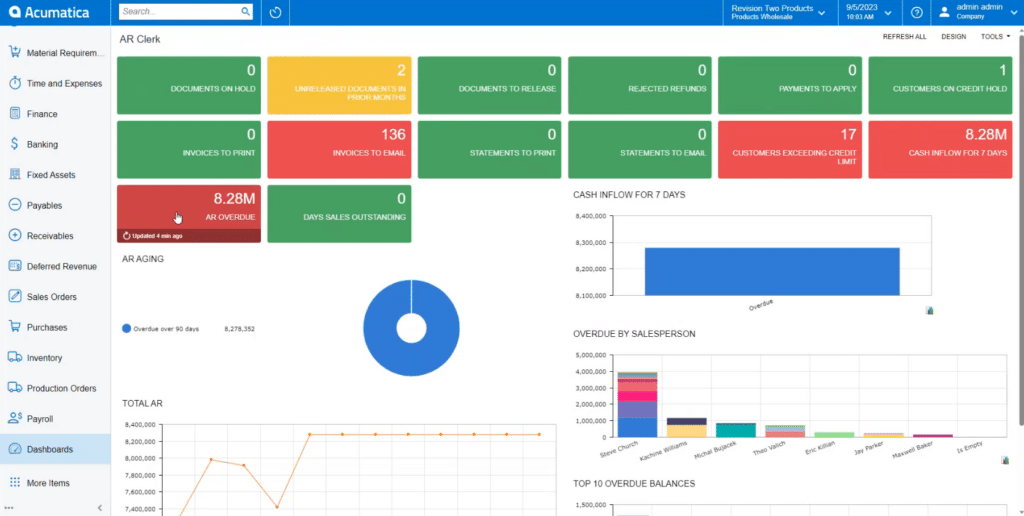Viewport: 1024px width, 516px height.
Task: Select Payroll label in sidebar
Action: click(40, 419)
